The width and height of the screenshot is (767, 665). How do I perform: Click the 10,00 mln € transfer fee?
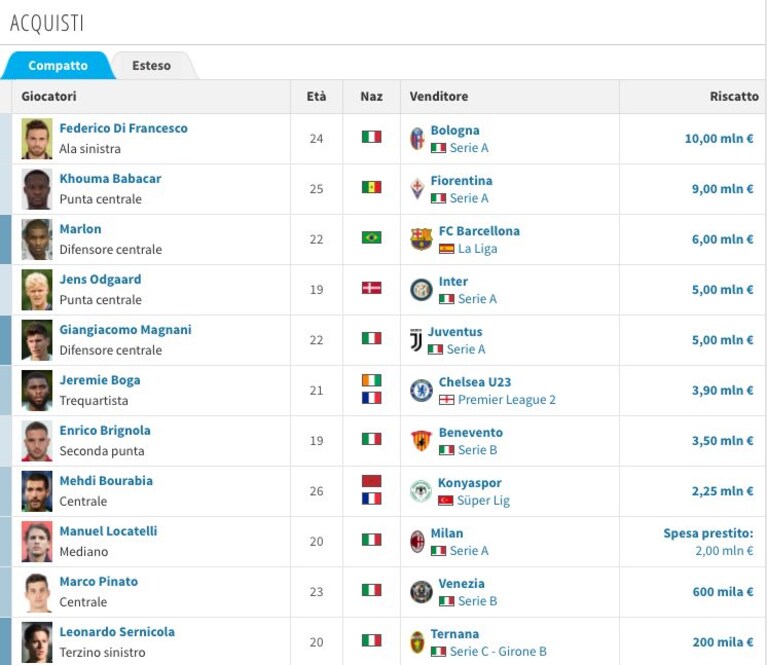coord(719,139)
